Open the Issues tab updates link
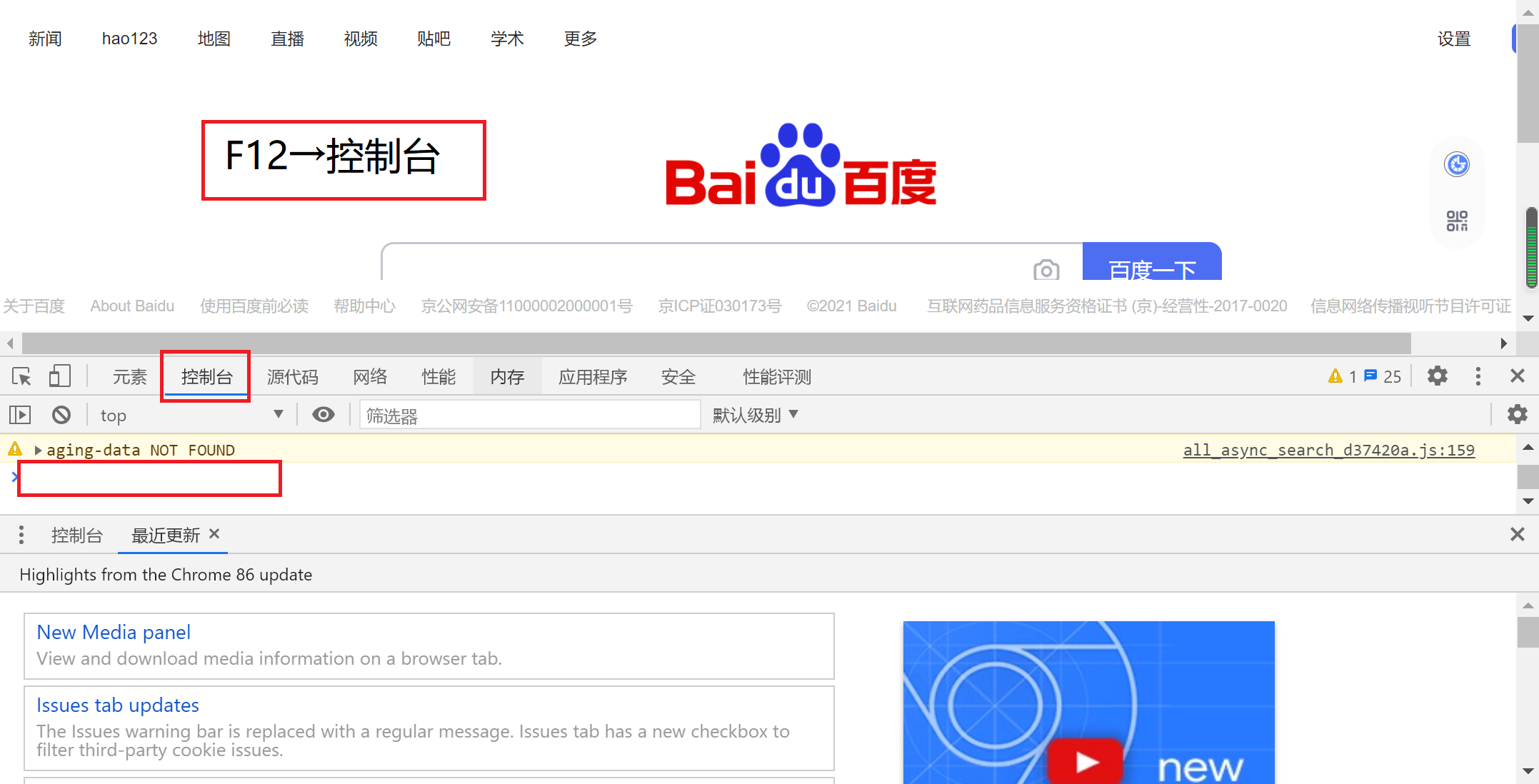This screenshot has height=784, width=1539. coord(118,705)
